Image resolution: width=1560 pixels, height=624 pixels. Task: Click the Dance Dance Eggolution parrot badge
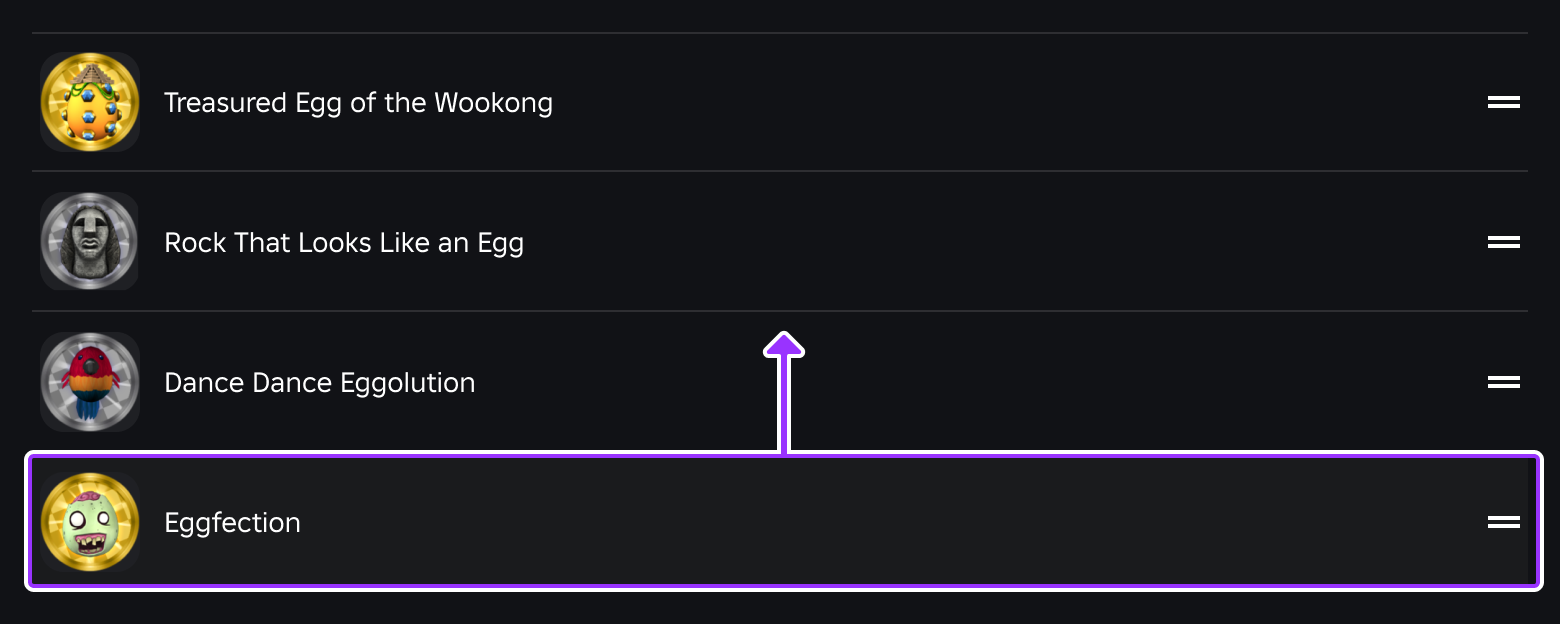[x=89, y=382]
